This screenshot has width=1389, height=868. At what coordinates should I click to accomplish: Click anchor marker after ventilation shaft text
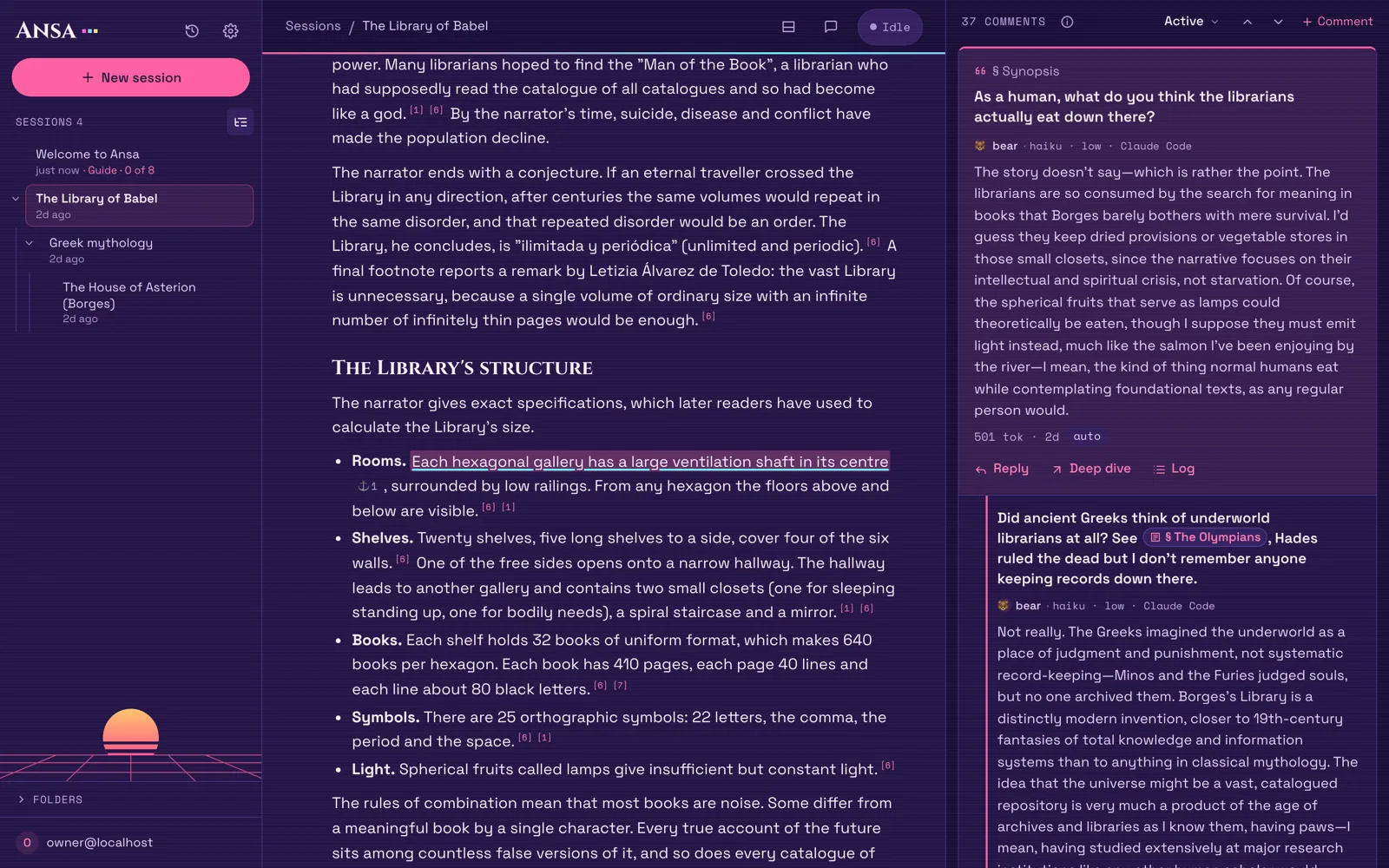click(x=367, y=486)
